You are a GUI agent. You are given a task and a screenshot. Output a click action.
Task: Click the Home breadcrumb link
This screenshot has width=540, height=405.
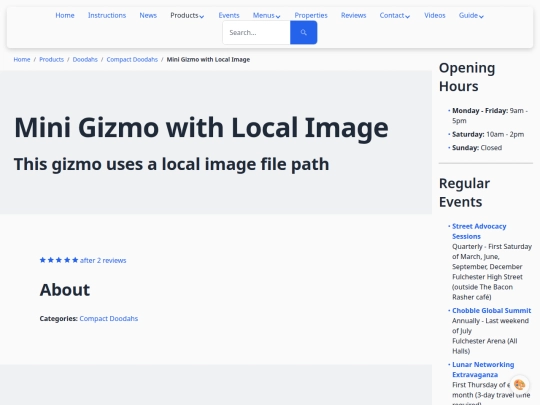coord(22,60)
